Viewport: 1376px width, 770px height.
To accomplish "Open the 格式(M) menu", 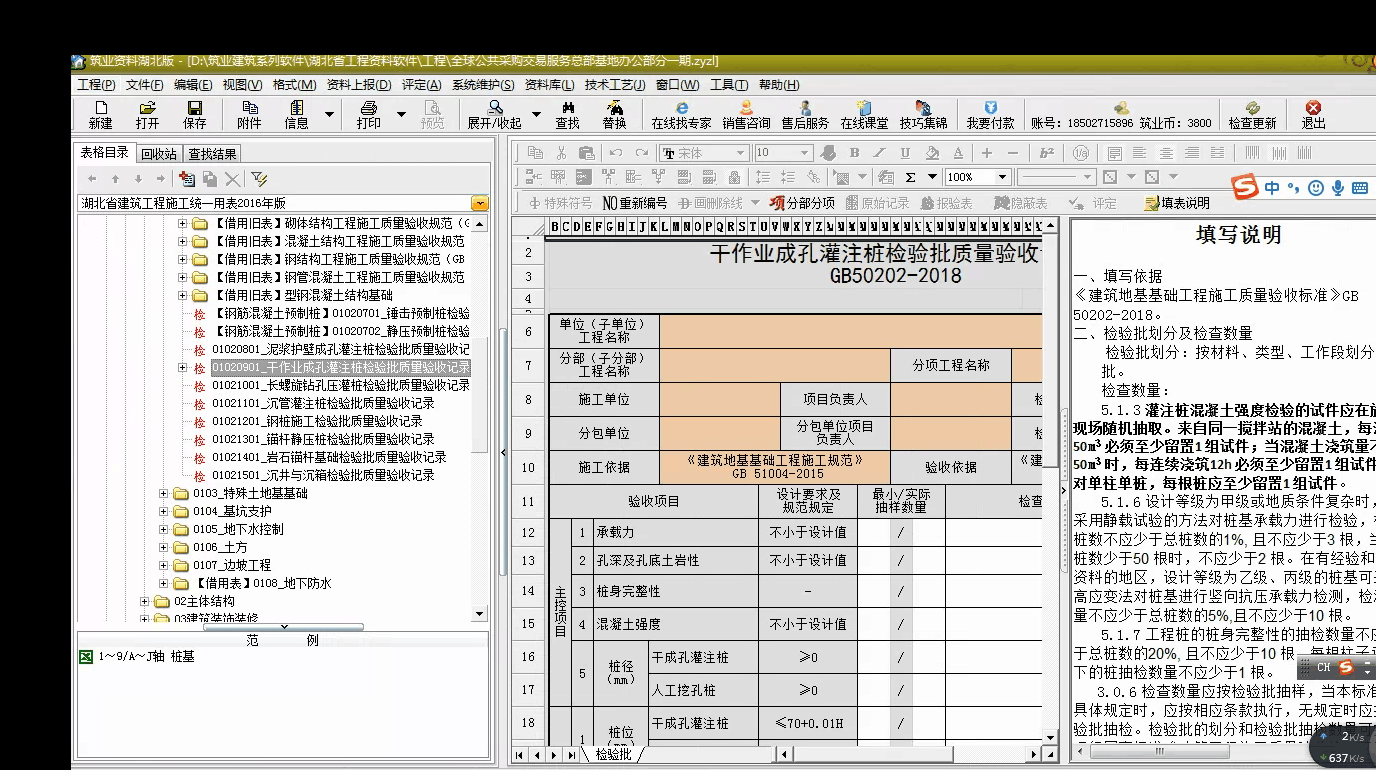I will (x=294, y=85).
